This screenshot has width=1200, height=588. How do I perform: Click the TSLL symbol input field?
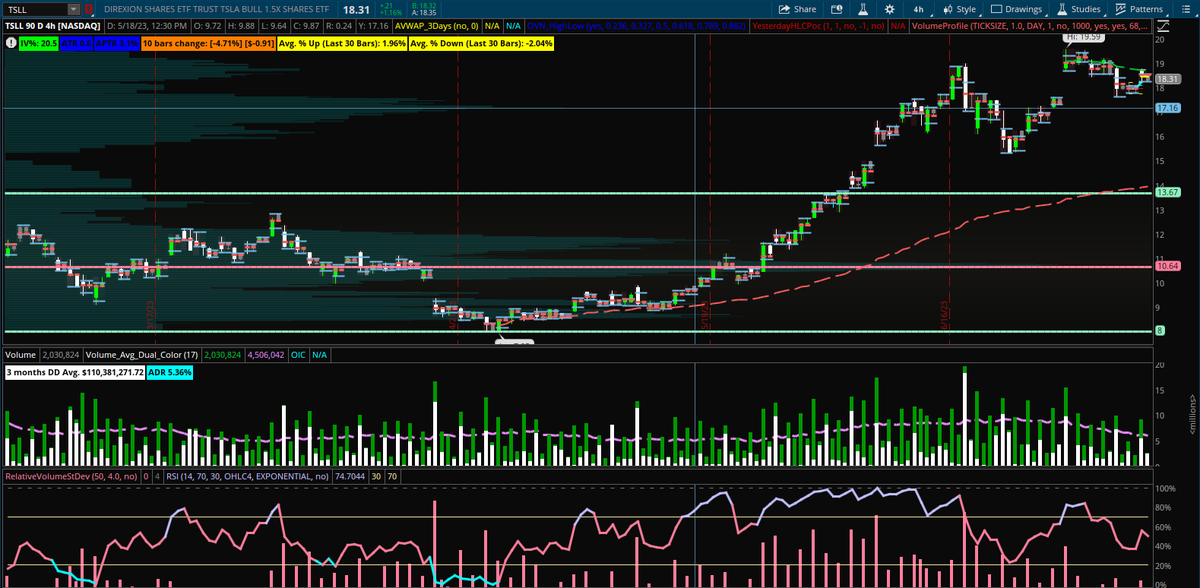pyautogui.click(x=35, y=8)
